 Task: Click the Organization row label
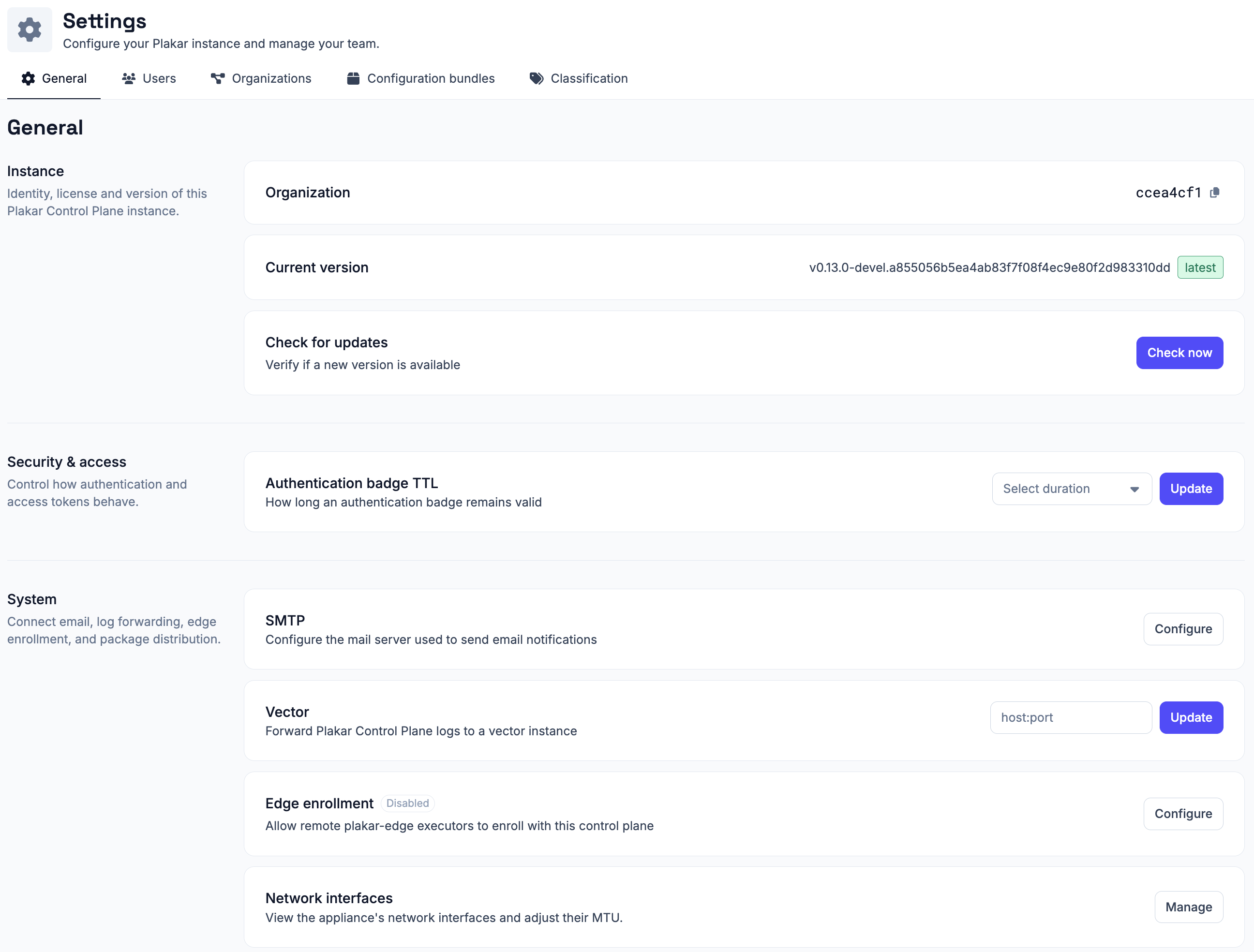click(308, 193)
